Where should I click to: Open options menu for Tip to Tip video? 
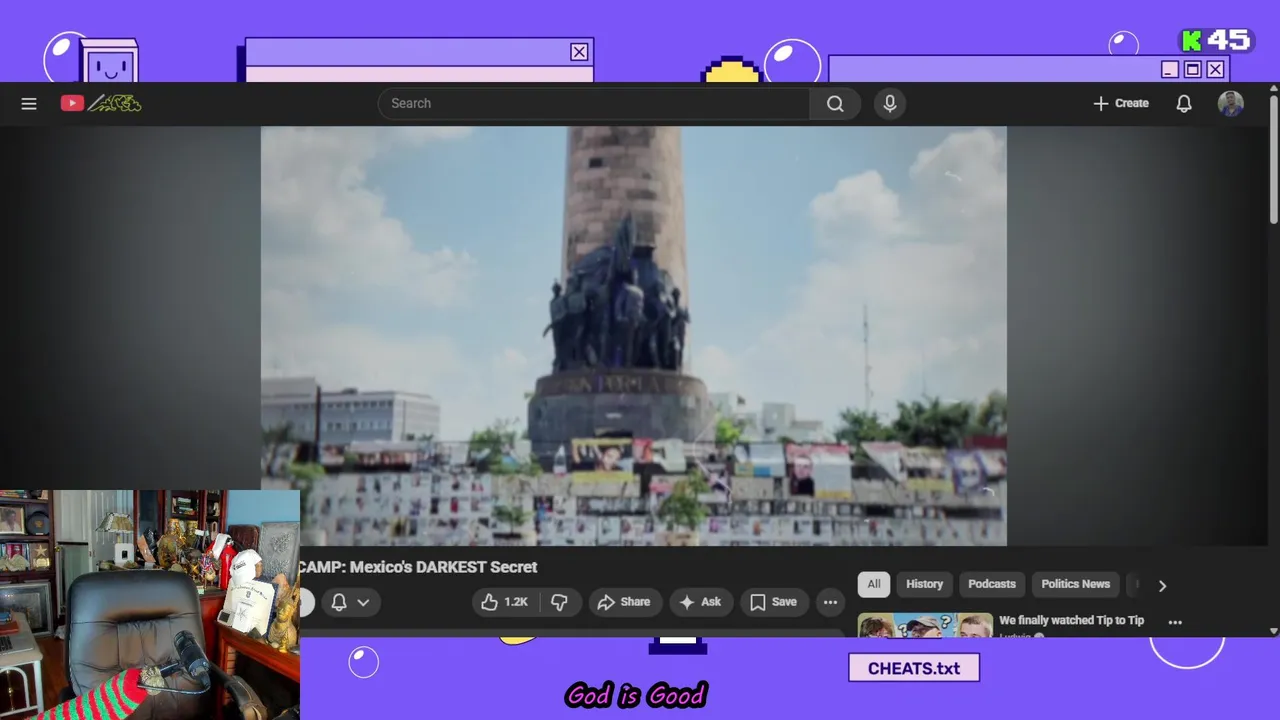pos(1175,622)
